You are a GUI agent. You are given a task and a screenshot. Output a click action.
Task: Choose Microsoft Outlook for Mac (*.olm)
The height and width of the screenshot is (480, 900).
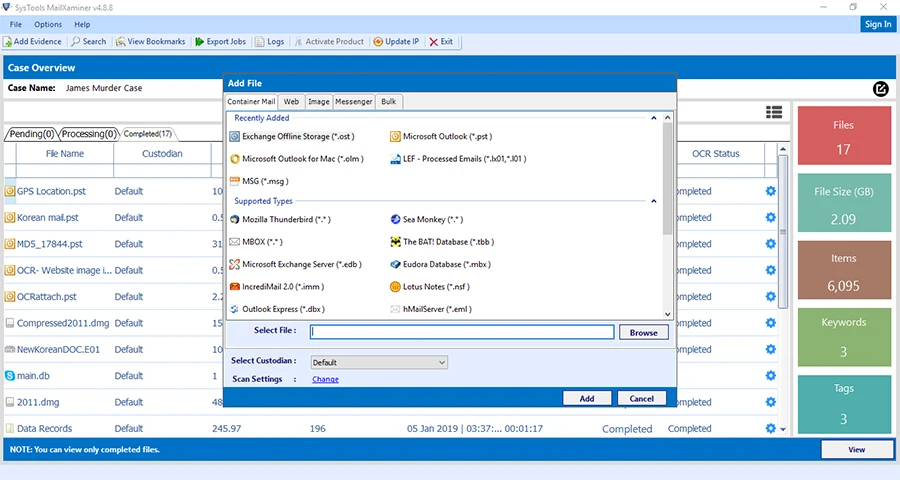(x=297, y=159)
